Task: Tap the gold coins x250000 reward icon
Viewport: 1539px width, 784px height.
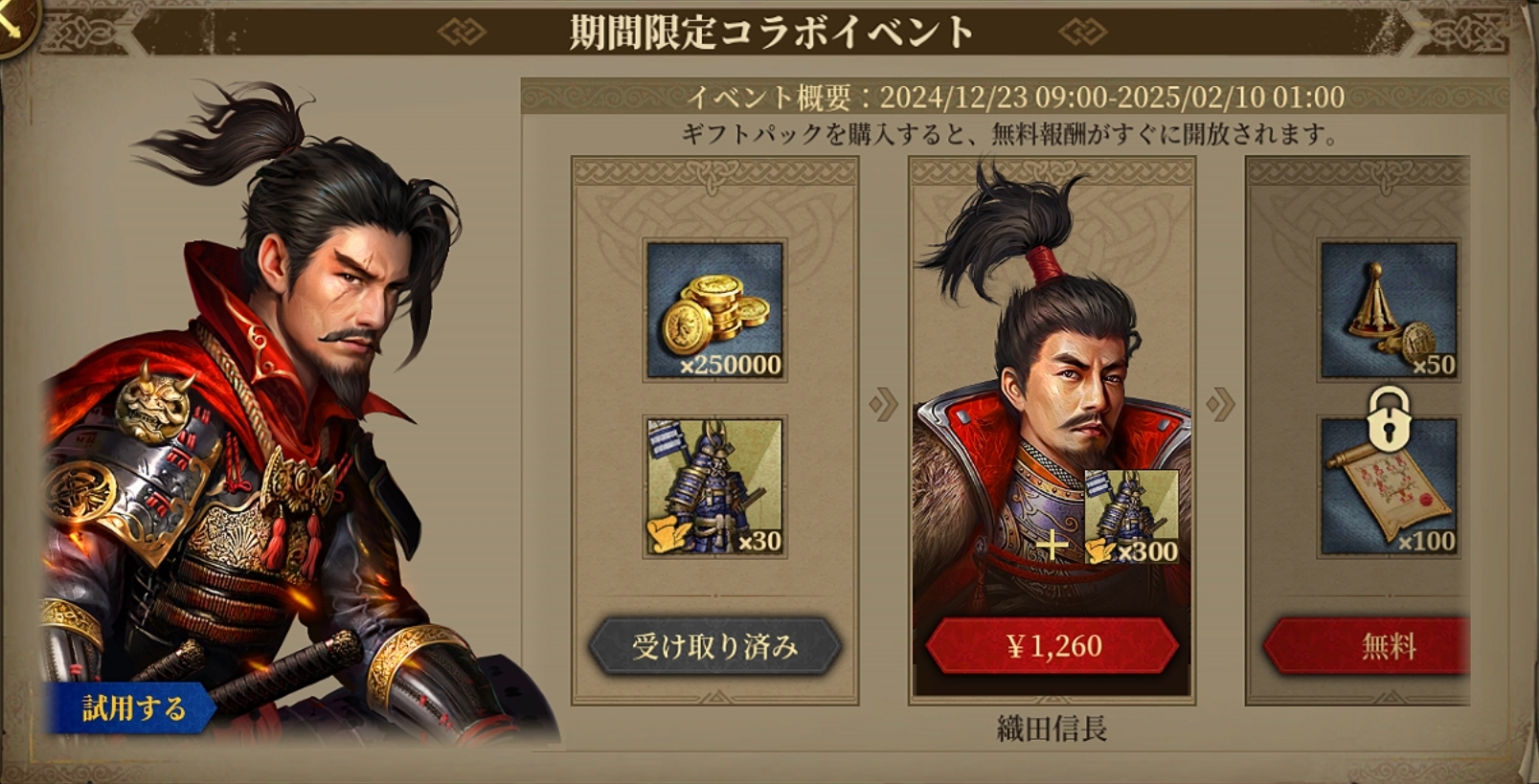Action: pyautogui.click(x=714, y=310)
